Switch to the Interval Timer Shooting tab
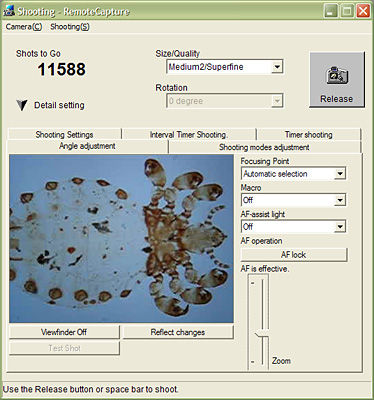This screenshot has width=374, height=400. point(189,134)
